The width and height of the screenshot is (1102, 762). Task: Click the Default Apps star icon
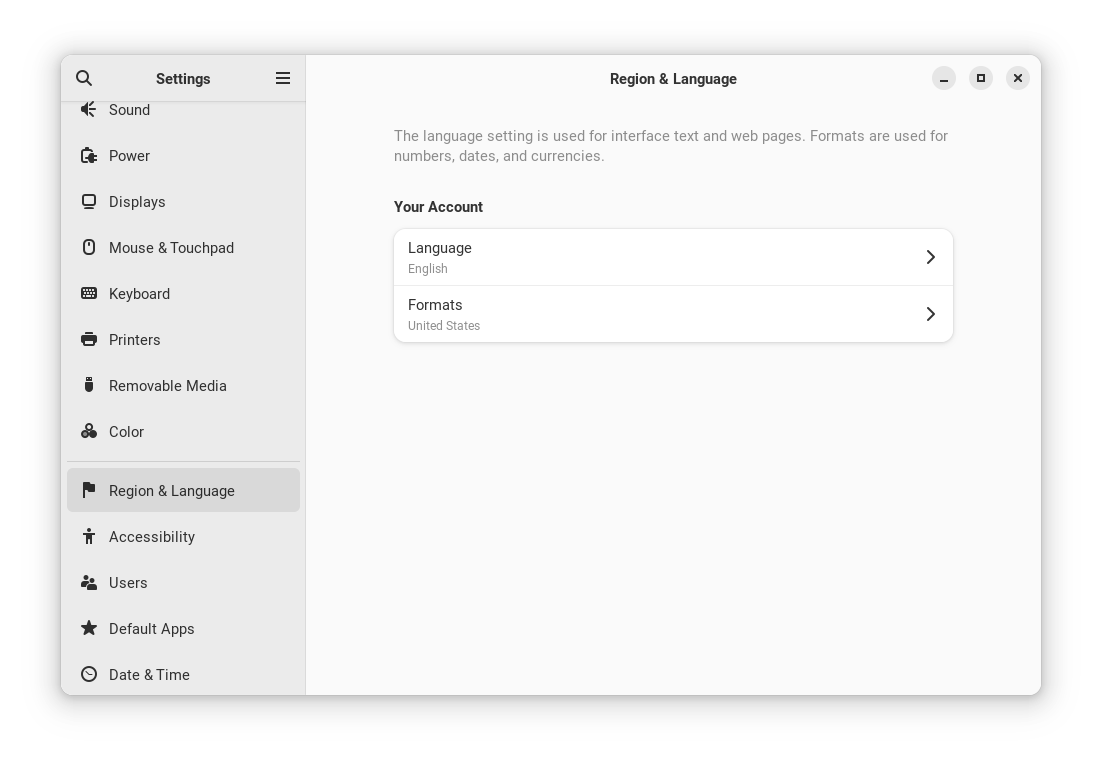[89, 628]
